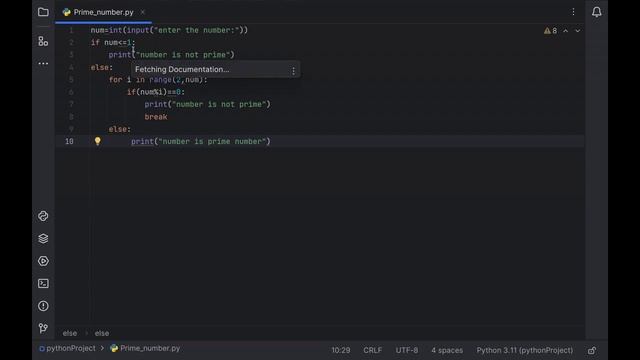Click Prime_number.py in navigation bar
Viewport: 640px width, 360px height.
pyautogui.click(x=145, y=349)
